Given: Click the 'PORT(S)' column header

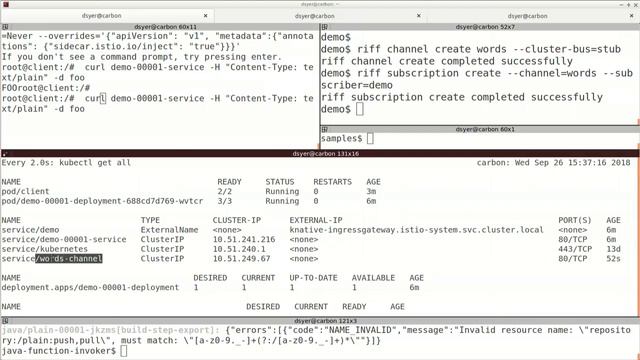Looking at the screenshot, I should pyautogui.click(x=575, y=220).
